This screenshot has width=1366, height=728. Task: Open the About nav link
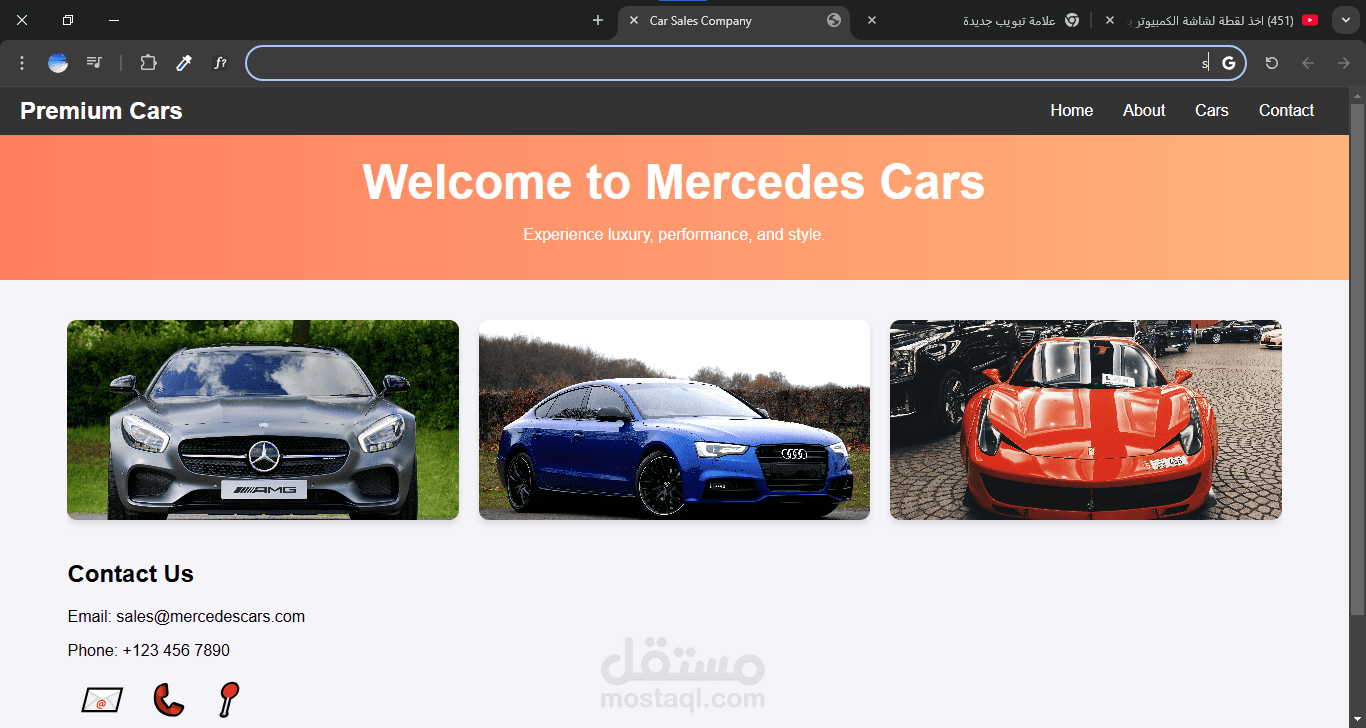[1144, 110]
